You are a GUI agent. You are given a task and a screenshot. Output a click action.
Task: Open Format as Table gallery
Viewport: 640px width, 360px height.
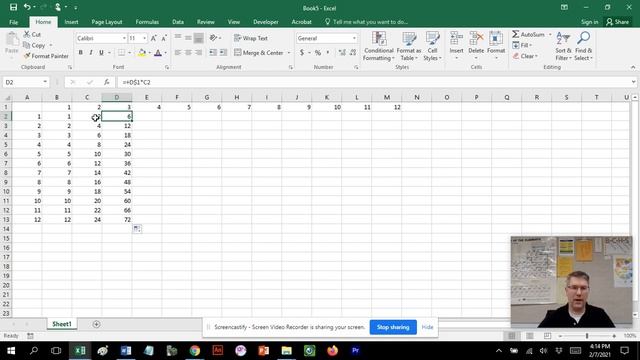pyautogui.click(x=409, y=46)
